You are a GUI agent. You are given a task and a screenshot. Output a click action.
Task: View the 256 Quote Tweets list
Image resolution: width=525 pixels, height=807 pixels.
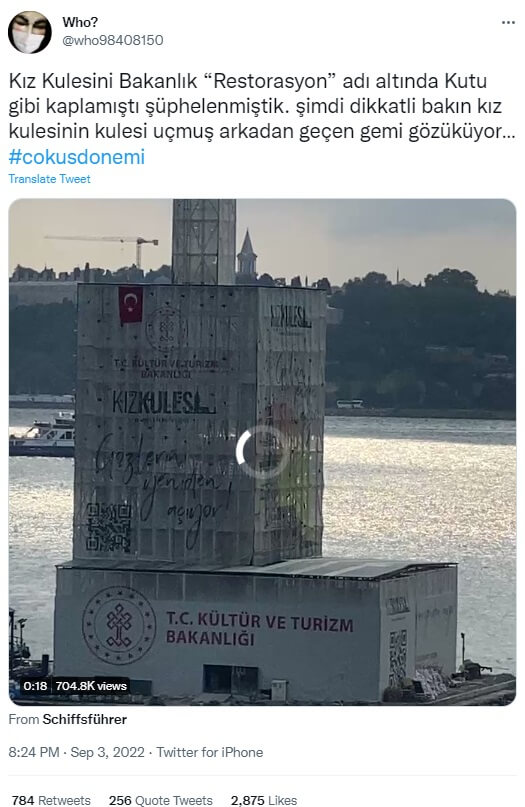pos(161,800)
